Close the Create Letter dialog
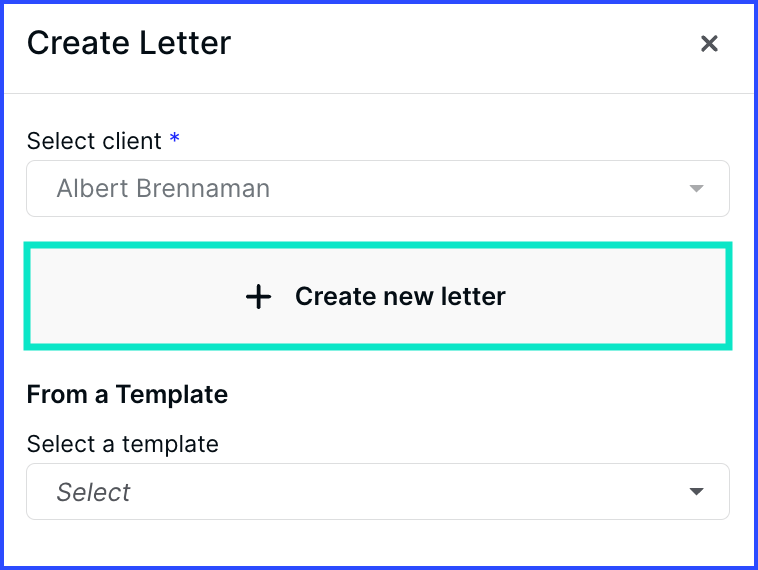Image resolution: width=758 pixels, height=570 pixels. tap(709, 44)
